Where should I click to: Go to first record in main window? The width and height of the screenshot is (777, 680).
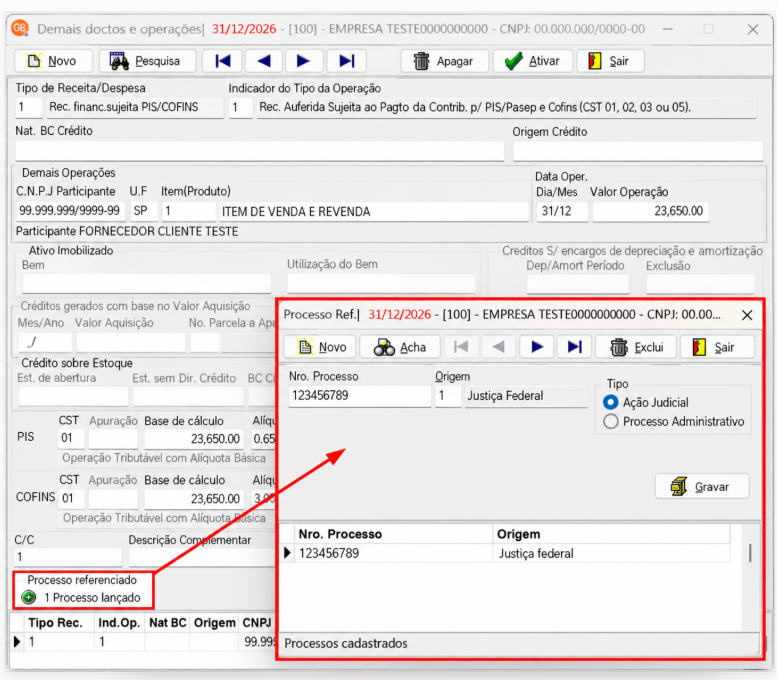(222, 61)
